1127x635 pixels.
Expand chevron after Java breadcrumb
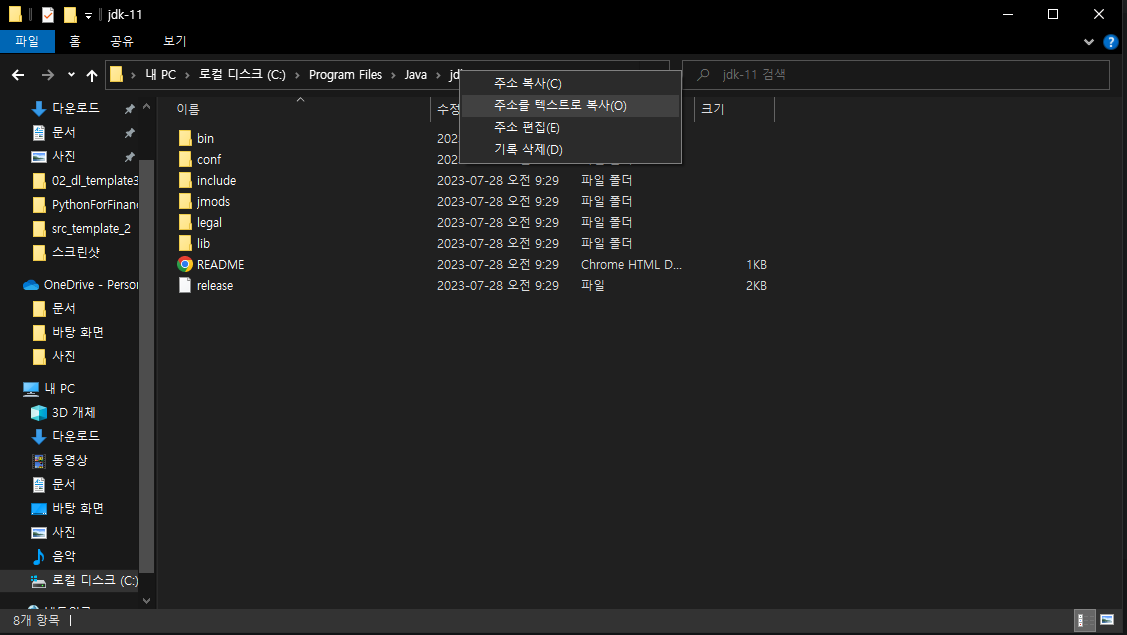click(x=438, y=75)
